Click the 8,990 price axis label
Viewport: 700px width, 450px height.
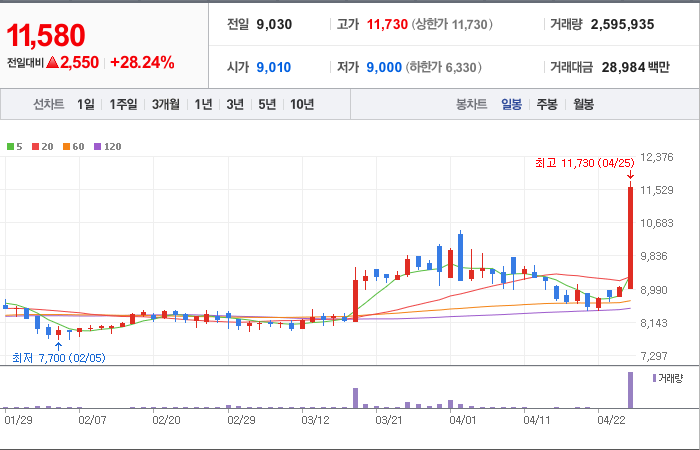click(x=654, y=290)
